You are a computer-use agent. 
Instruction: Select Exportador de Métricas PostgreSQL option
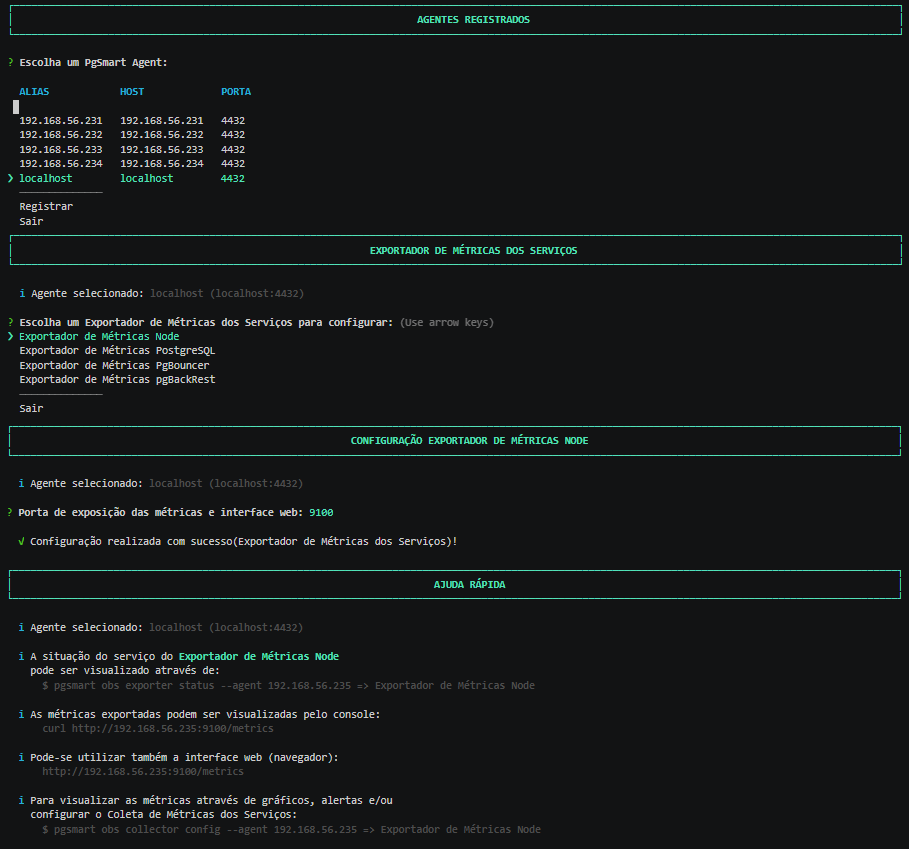[x=117, y=351]
